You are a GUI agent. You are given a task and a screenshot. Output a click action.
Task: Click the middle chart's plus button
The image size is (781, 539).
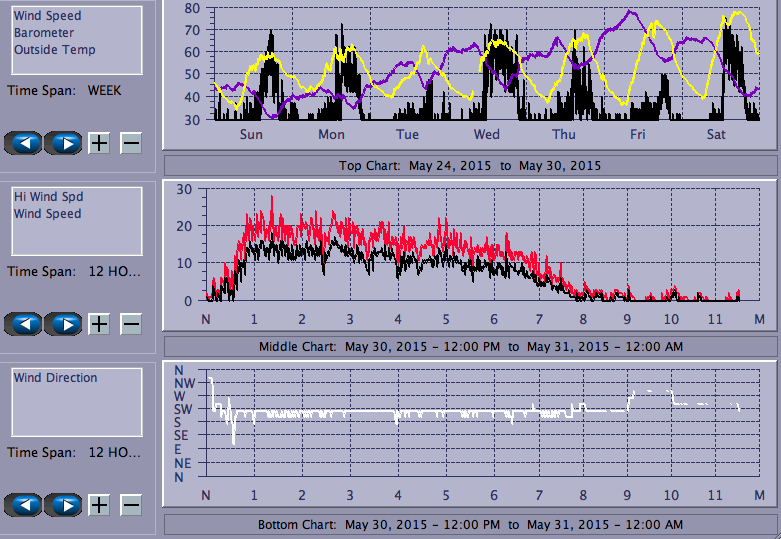click(x=99, y=324)
